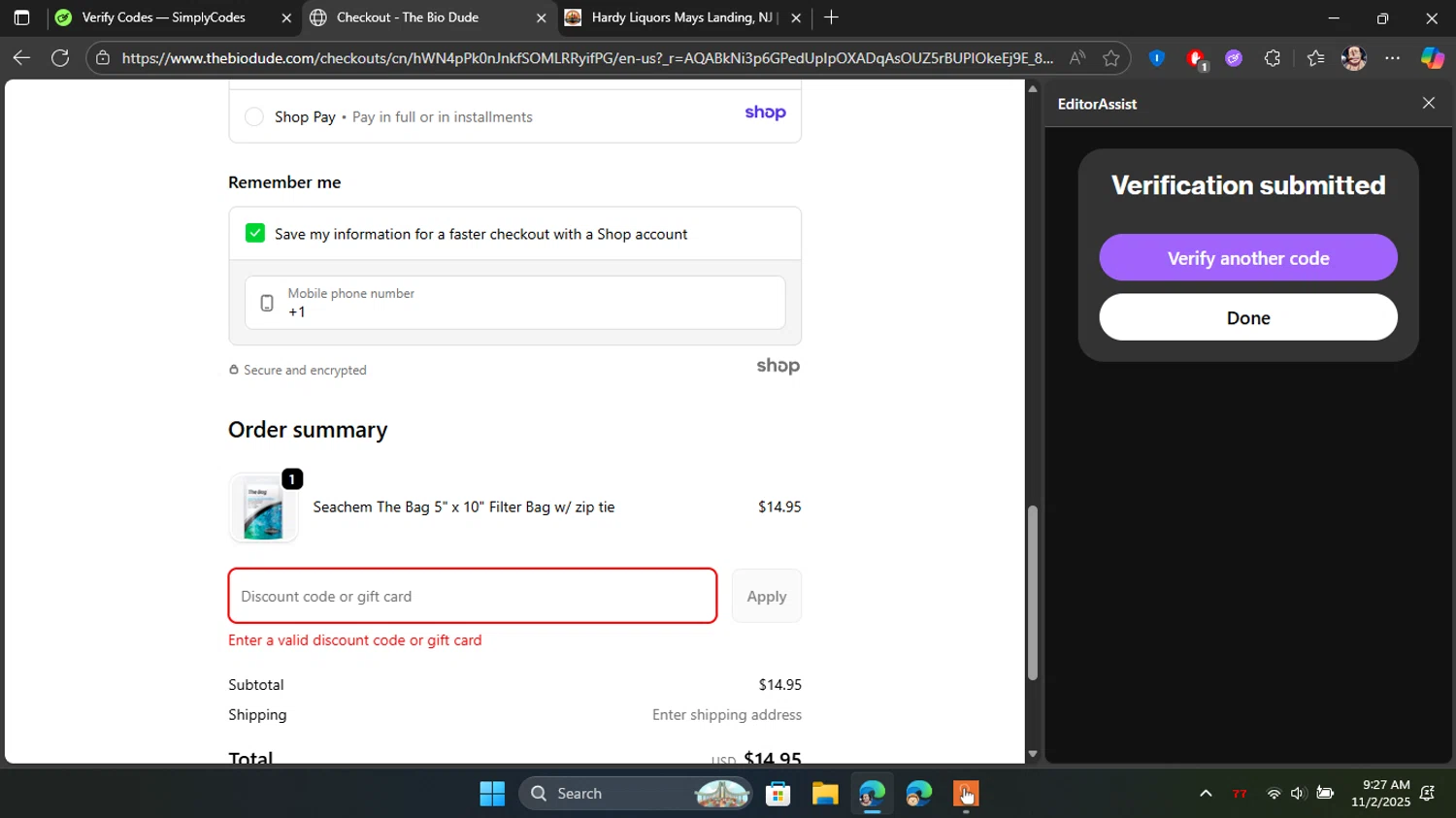Click the page vertical scrollbar thumb
Screen dimensions: 1456x818
(x=1033, y=593)
